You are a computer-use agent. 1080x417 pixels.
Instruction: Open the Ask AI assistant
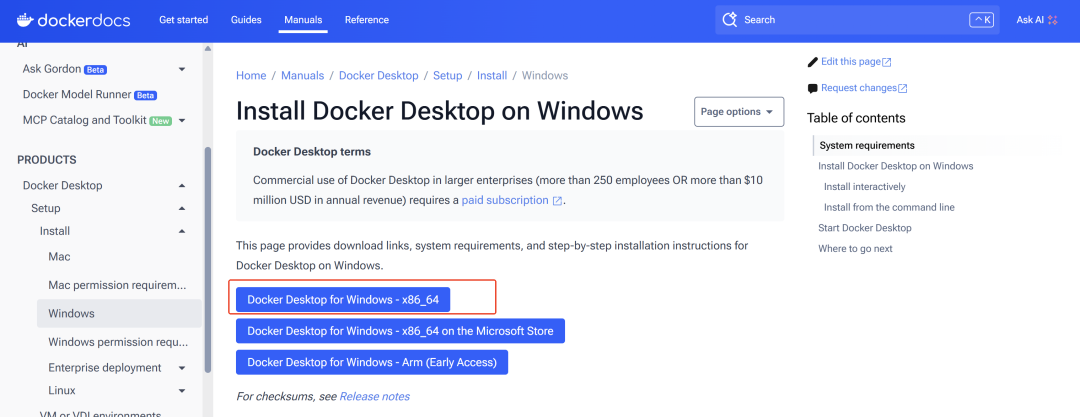pos(1037,20)
